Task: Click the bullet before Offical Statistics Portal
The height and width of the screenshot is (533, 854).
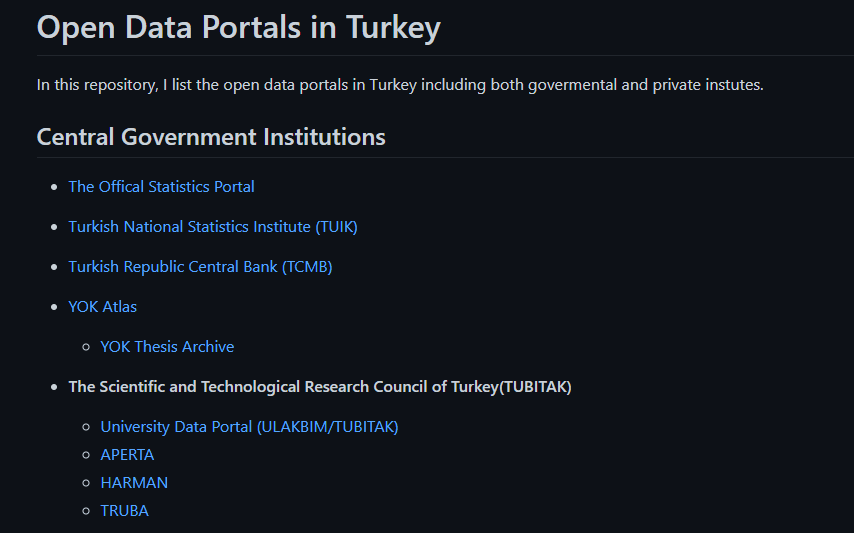Action: click(x=54, y=187)
